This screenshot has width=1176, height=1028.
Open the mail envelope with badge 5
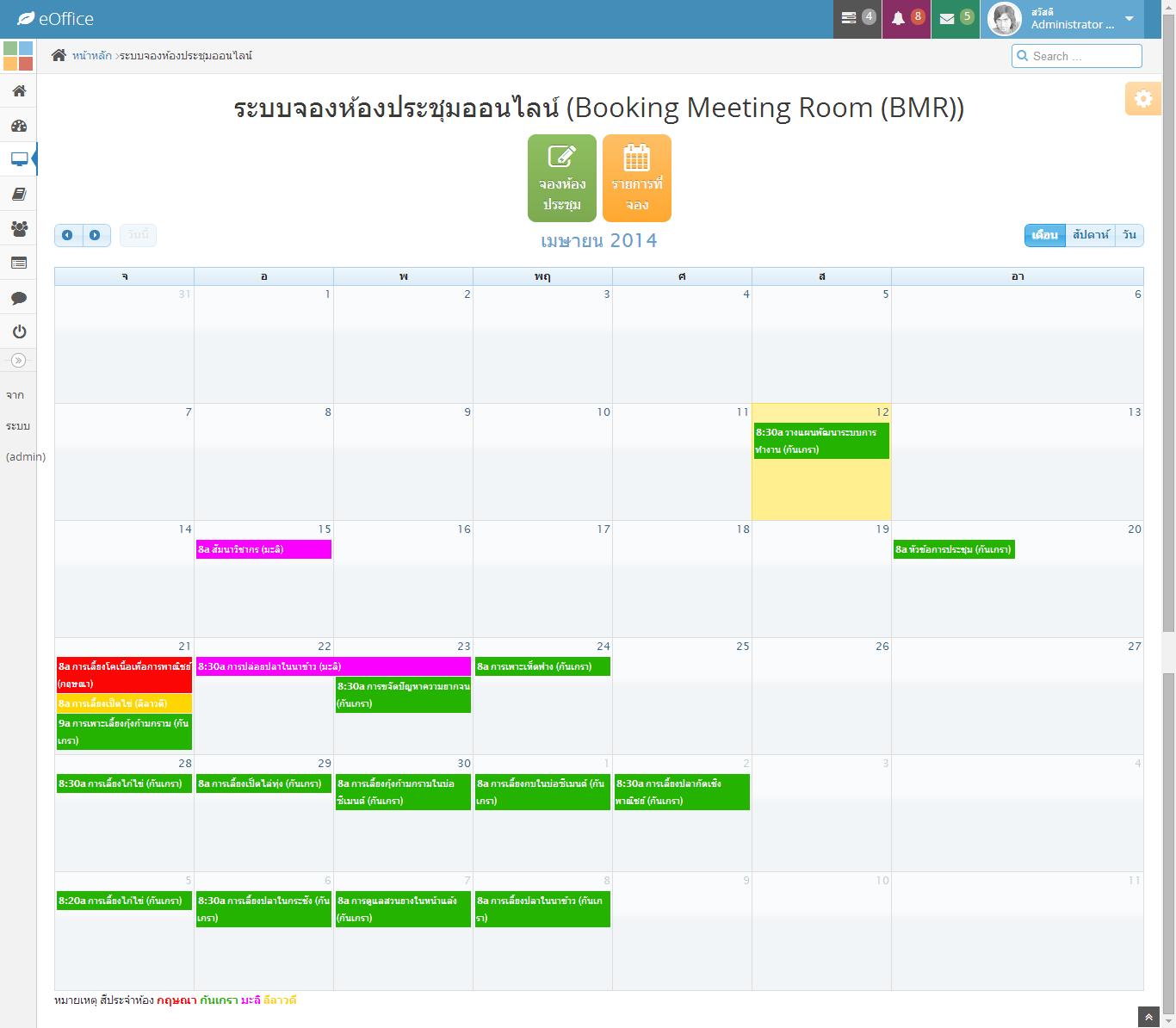[956, 18]
